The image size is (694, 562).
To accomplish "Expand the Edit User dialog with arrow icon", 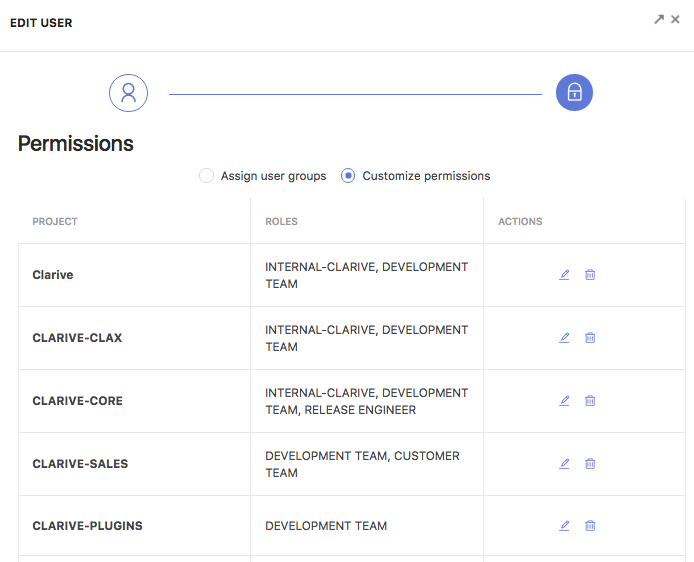I will pyautogui.click(x=659, y=19).
